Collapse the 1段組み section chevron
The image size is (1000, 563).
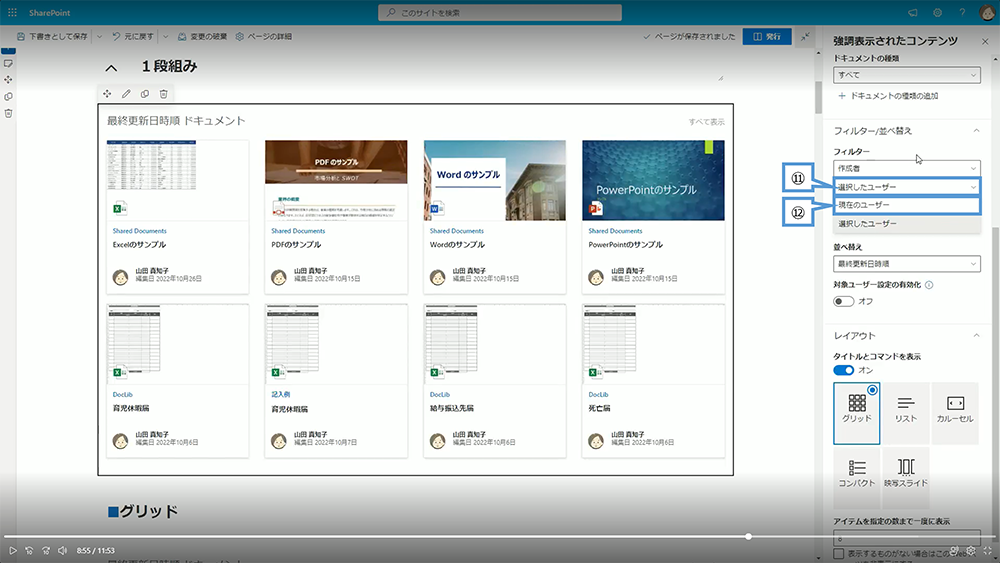112,68
